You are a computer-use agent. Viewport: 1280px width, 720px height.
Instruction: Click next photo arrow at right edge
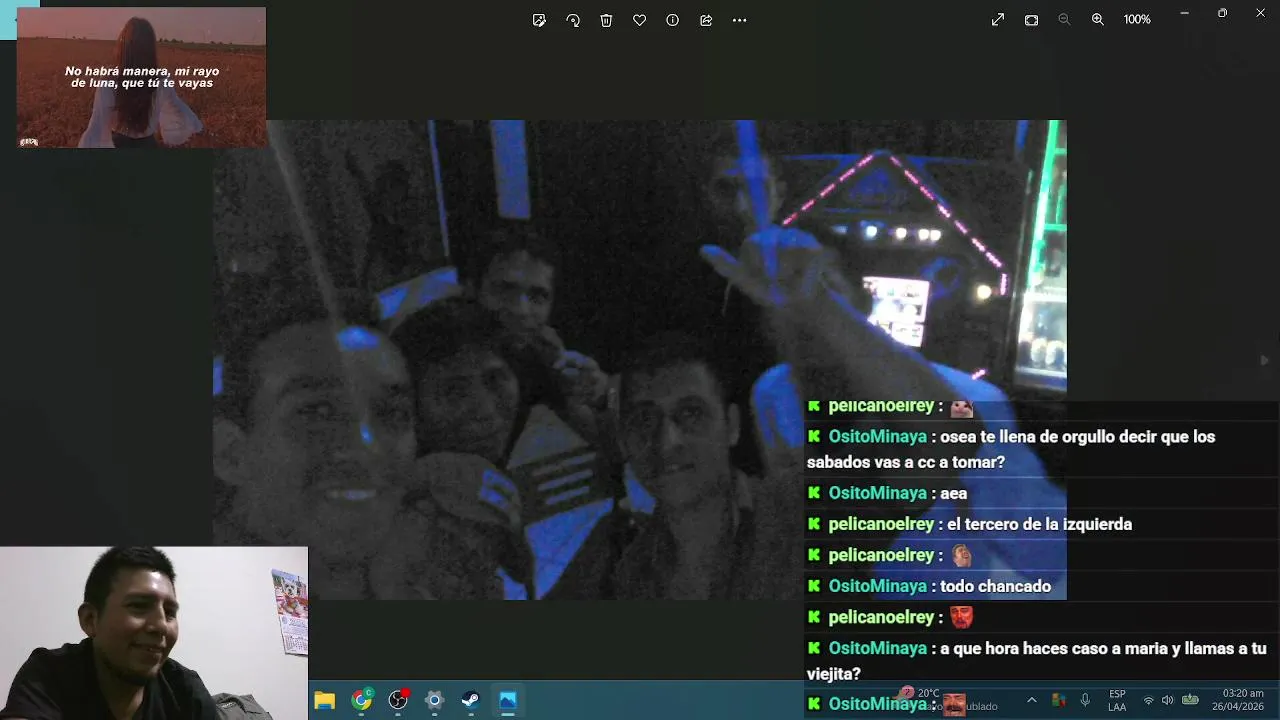pyautogui.click(x=1264, y=360)
